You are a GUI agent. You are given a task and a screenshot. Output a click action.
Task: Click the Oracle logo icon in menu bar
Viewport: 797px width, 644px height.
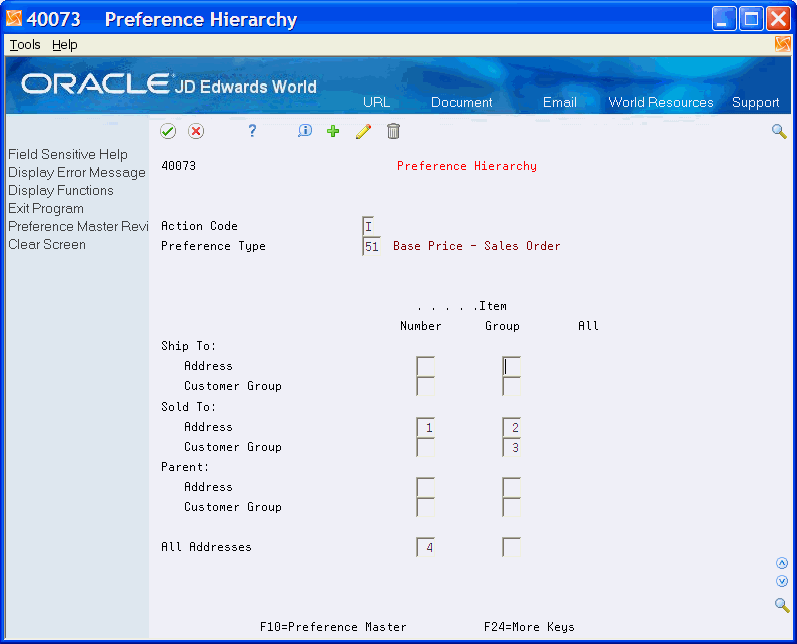click(x=783, y=44)
